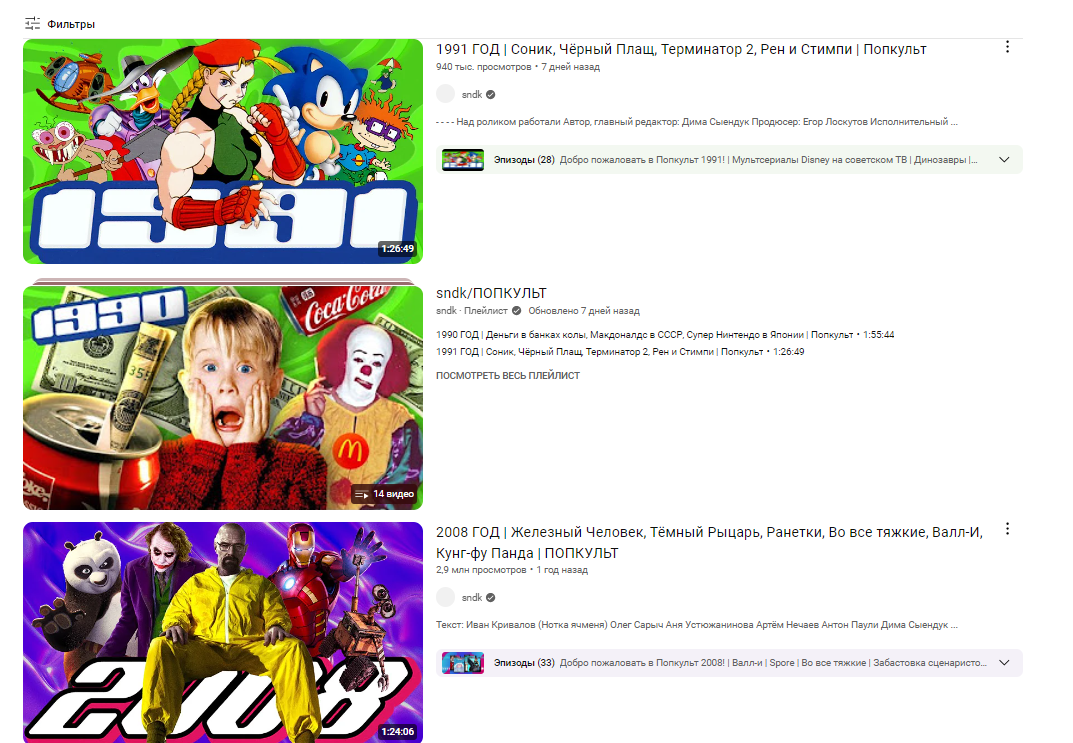Open Фильтры search filters
Screen dimensions: 1073x743
(x=60, y=24)
